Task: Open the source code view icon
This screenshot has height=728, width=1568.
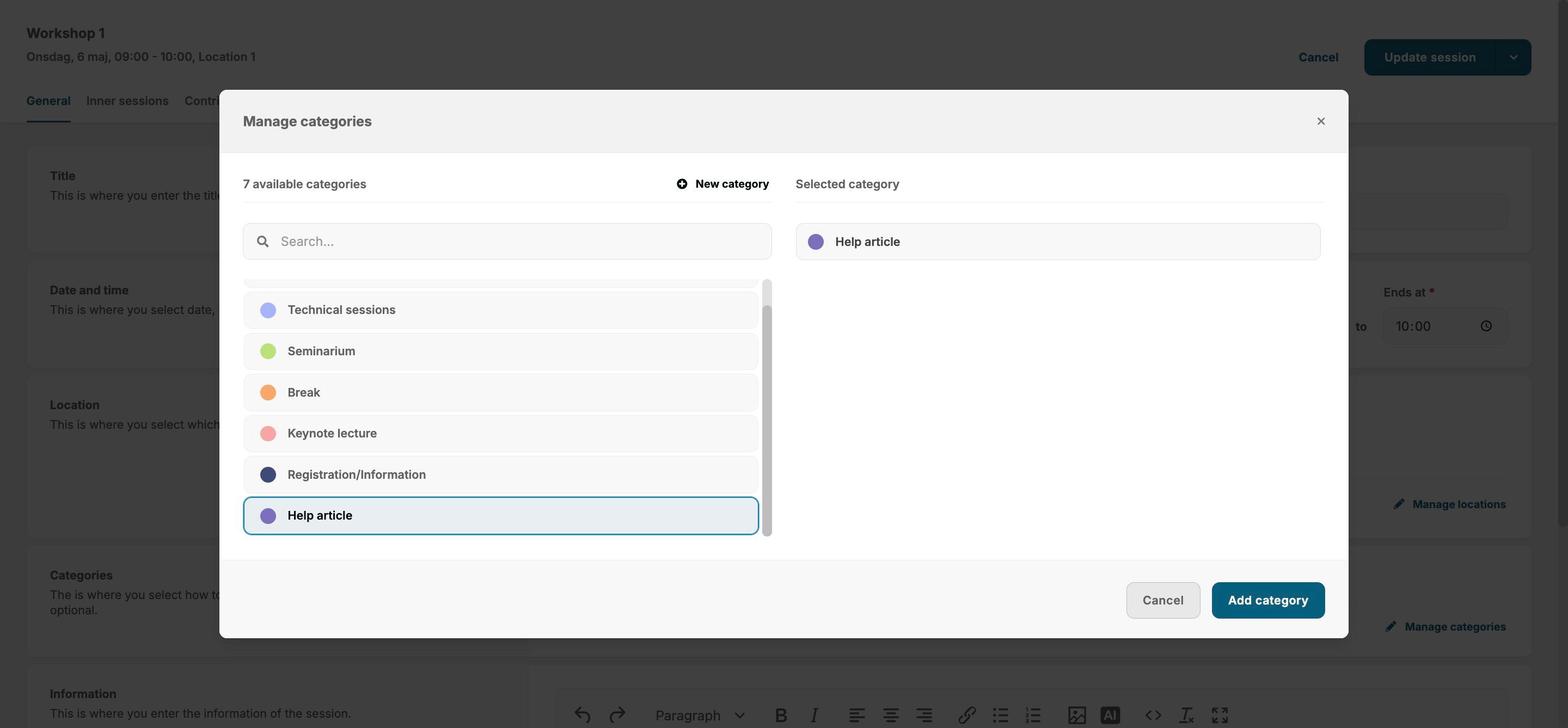Action: [1153, 715]
